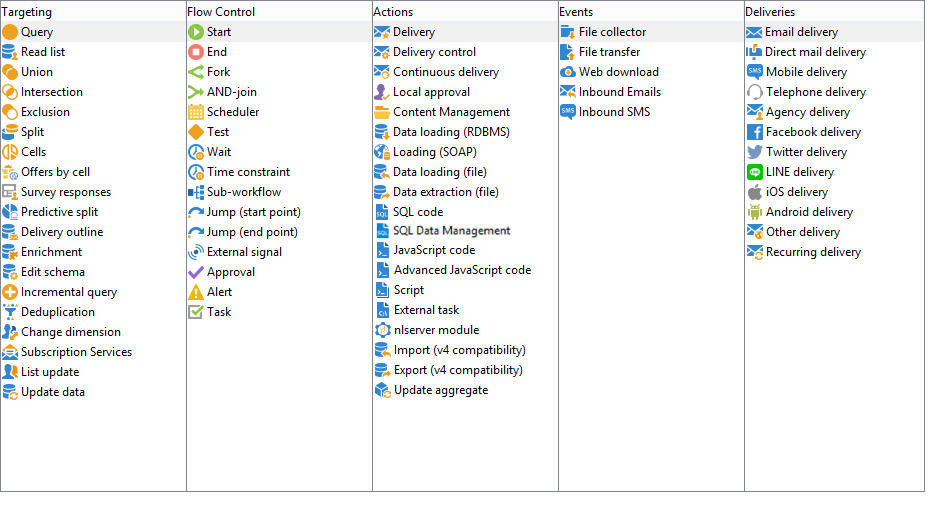Select Jump (end point) entry
Image resolution: width=939 pixels, height=511 pixels.
click(252, 232)
